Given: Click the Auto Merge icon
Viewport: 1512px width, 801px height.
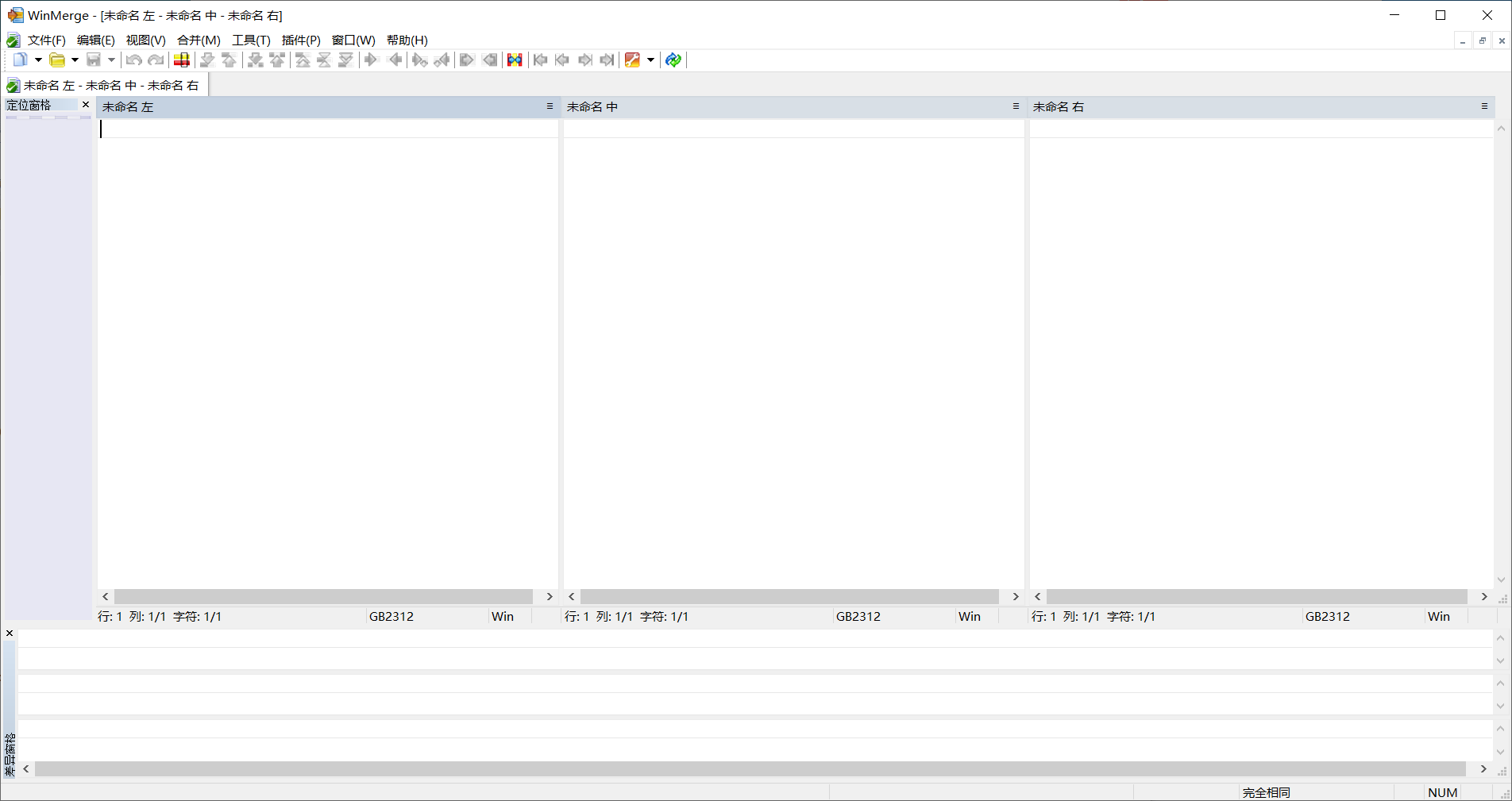Looking at the screenshot, I should pyautogui.click(x=515, y=60).
